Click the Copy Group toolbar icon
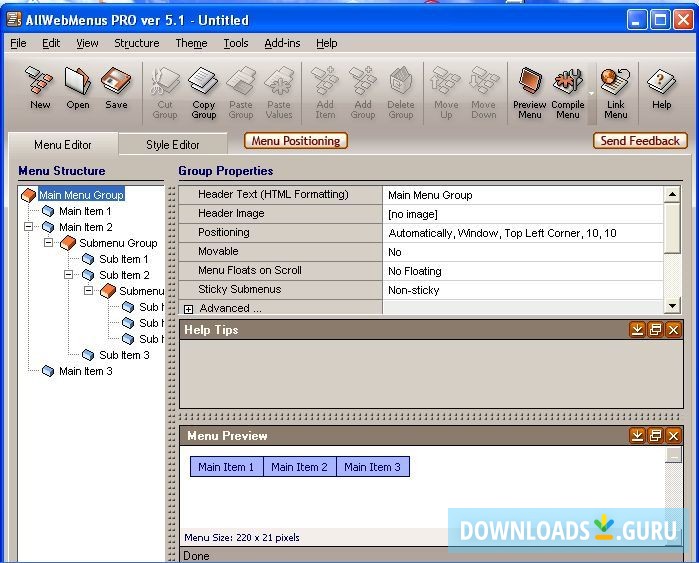This screenshot has height=563, width=699. (x=204, y=84)
